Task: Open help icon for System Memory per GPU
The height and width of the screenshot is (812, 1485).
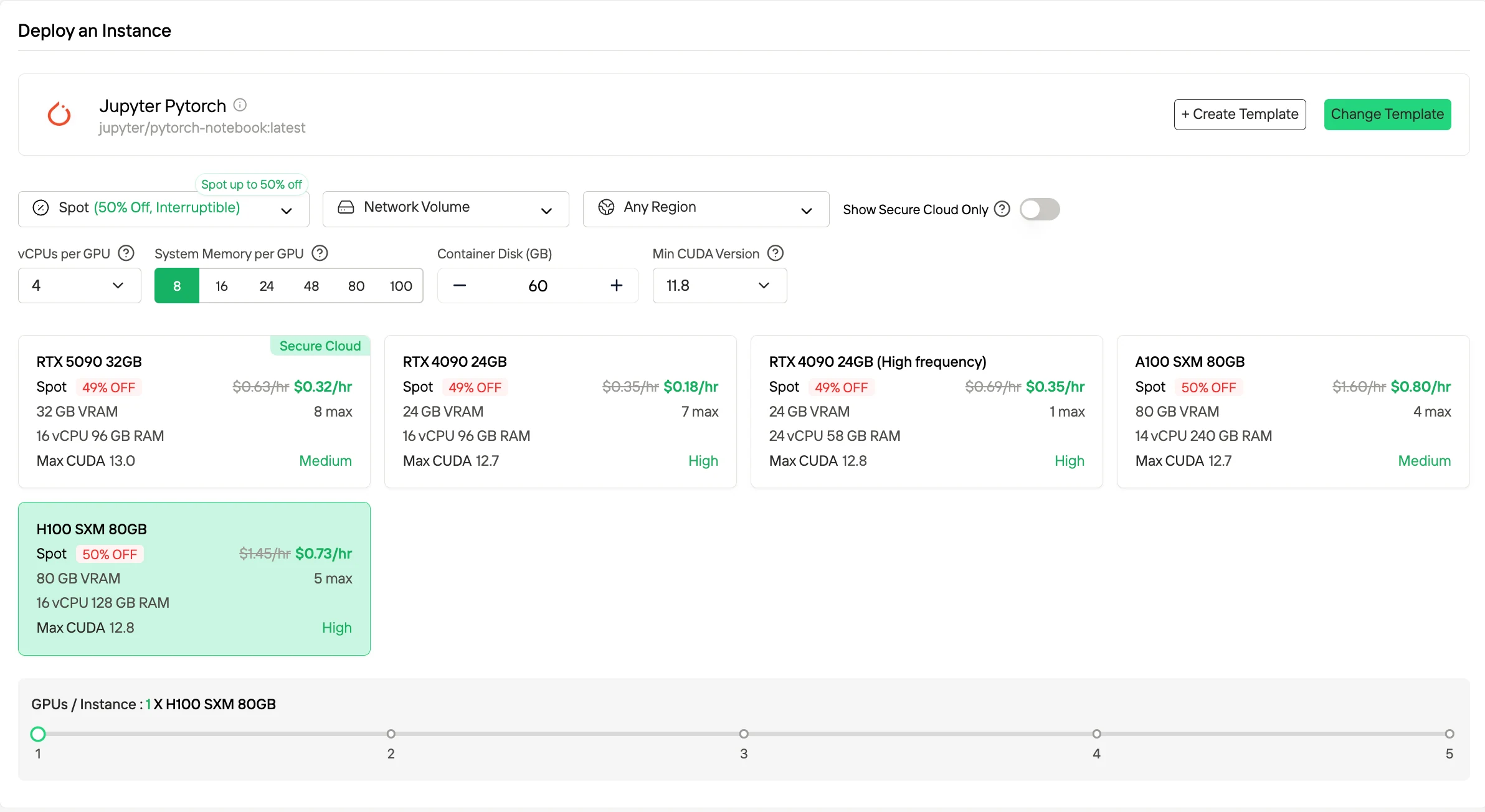Action: [x=320, y=253]
